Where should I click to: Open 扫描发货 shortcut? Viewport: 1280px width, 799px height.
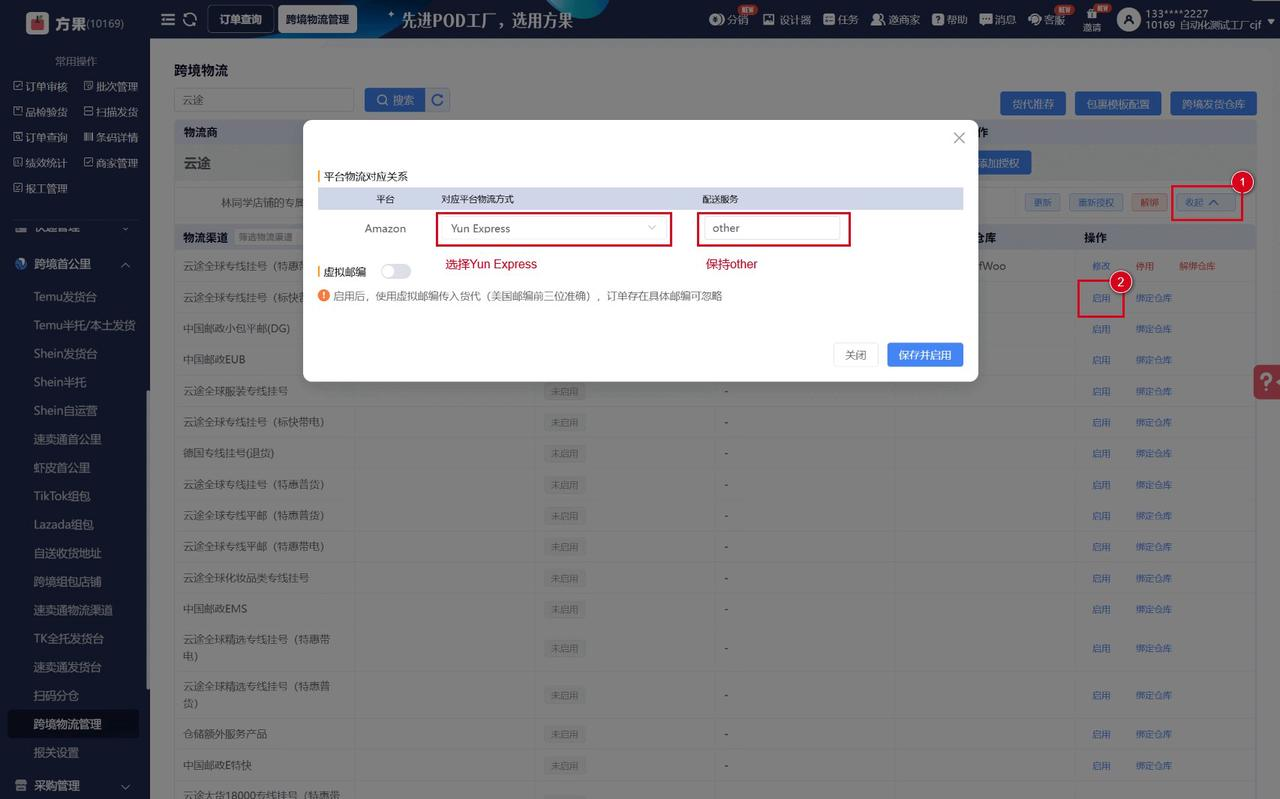click(111, 112)
